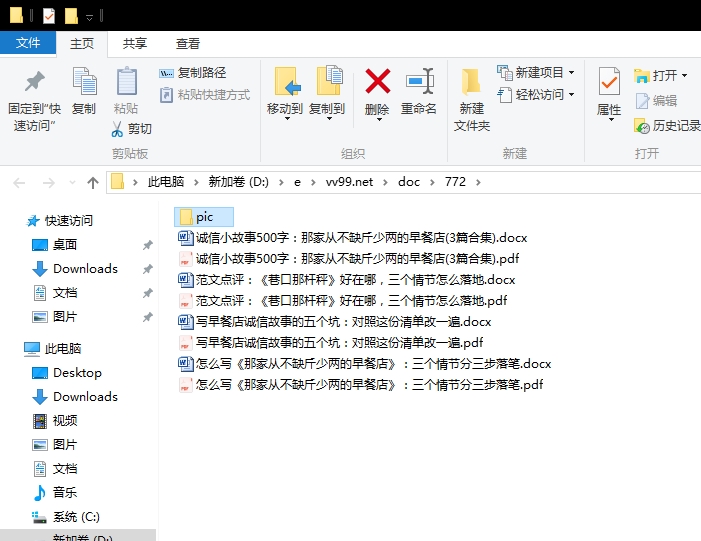Viewport: 701px width, 541px height.
Task: Expand chevron after 772 in path
Action: pos(478,182)
